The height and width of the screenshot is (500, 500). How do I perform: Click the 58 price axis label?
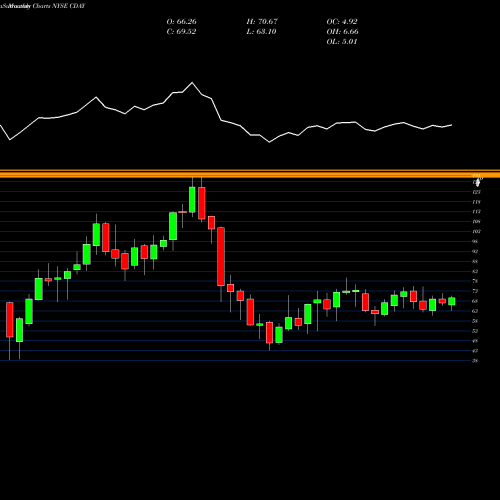475,321
